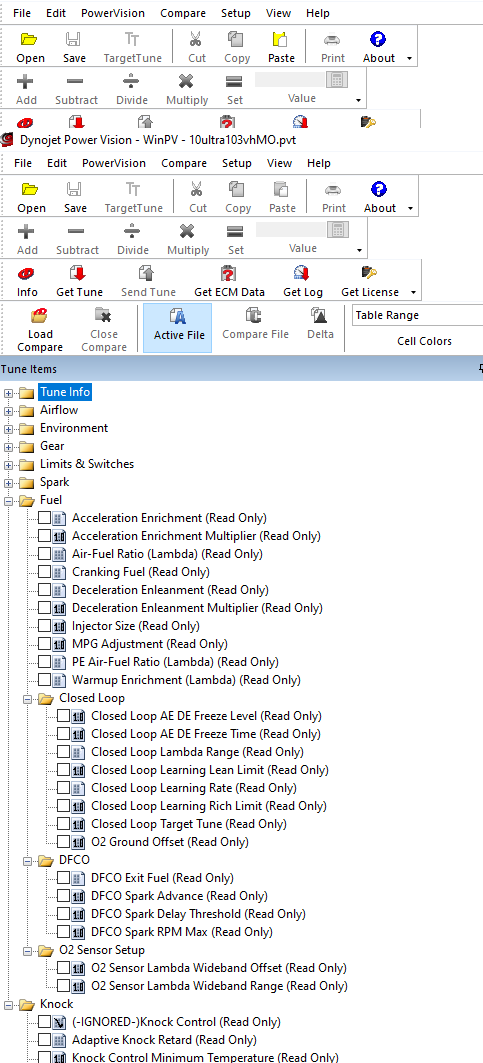Expand the Spark folder node
Image resolution: width=483 pixels, height=1063 pixels.
pos(8,483)
